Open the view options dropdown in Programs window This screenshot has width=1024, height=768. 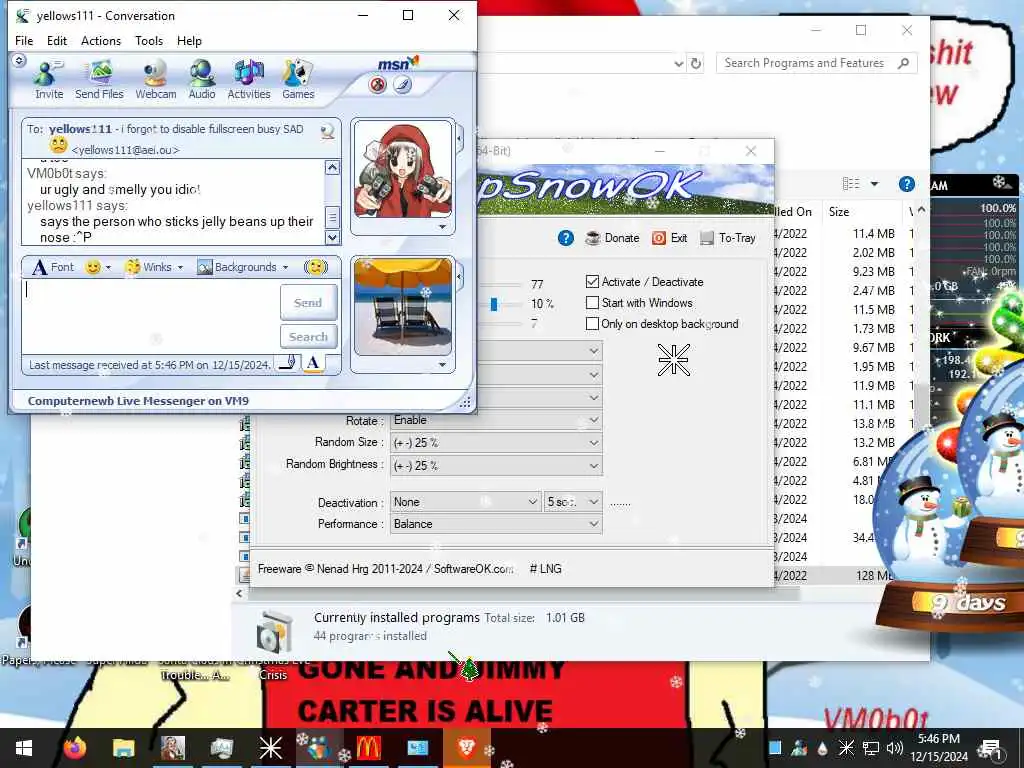(x=874, y=184)
